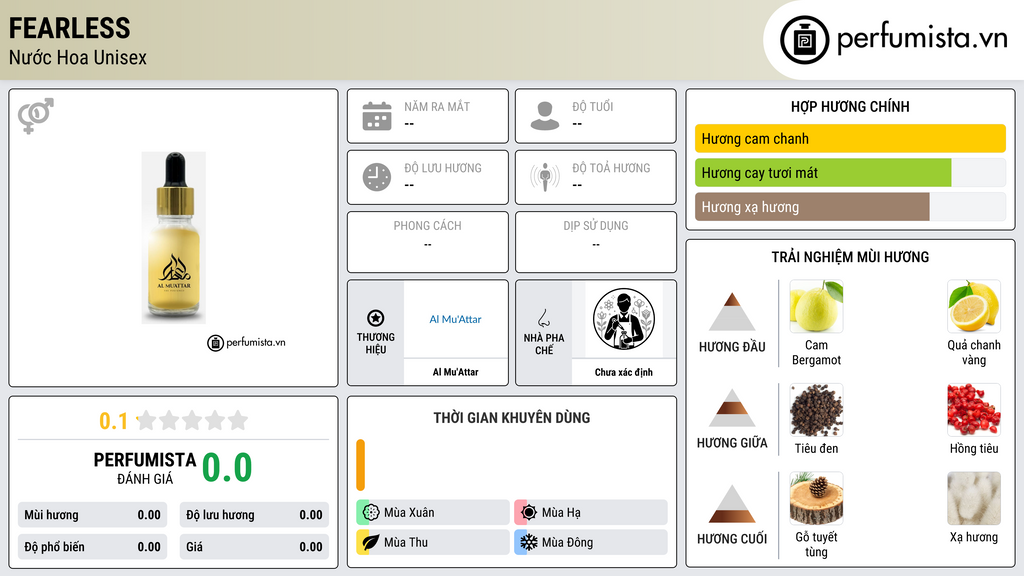Click the Phong Cách info box
The image size is (1024, 576).
click(x=428, y=242)
